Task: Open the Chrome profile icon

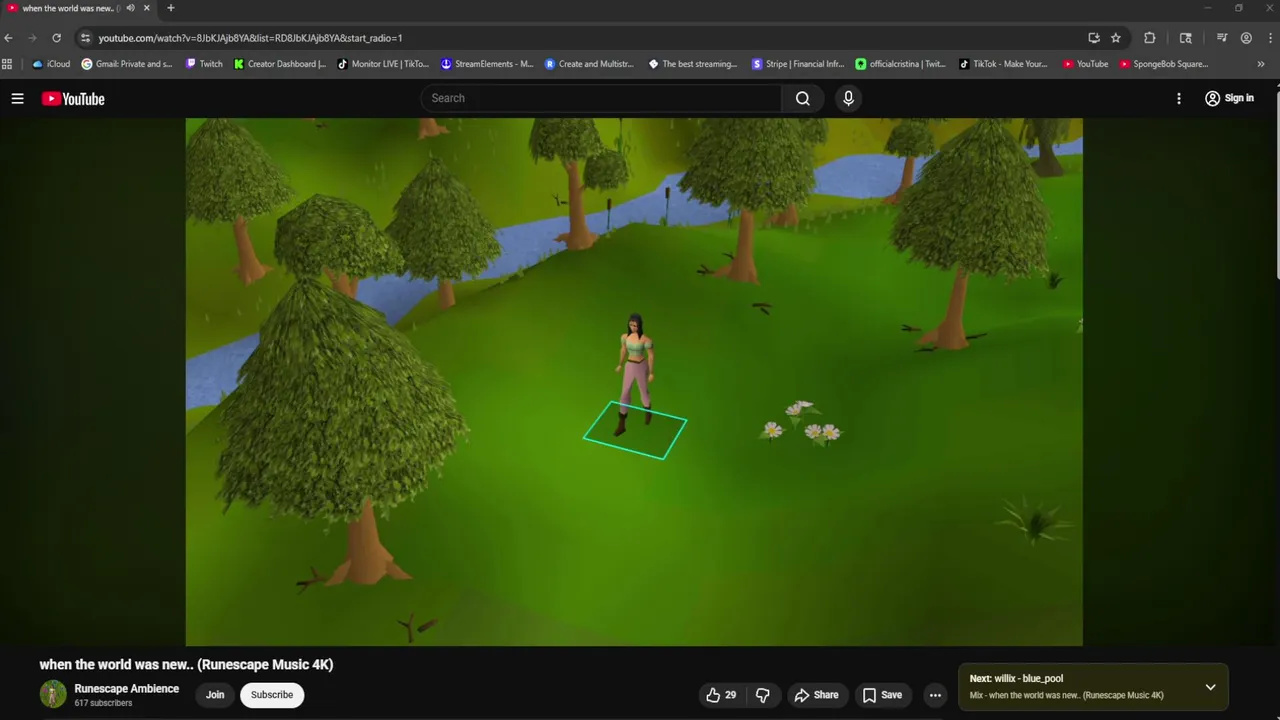Action: click(x=1246, y=38)
